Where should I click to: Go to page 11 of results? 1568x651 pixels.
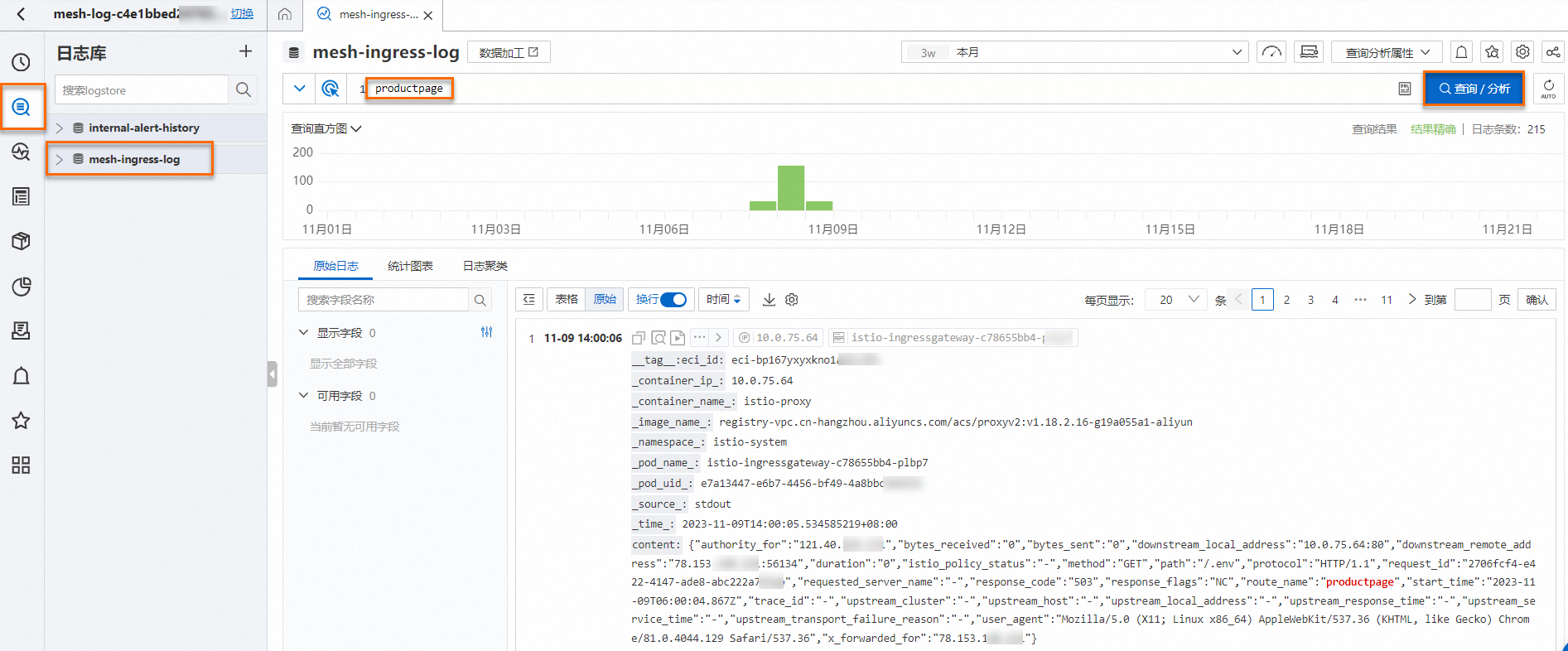pyautogui.click(x=1387, y=300)
